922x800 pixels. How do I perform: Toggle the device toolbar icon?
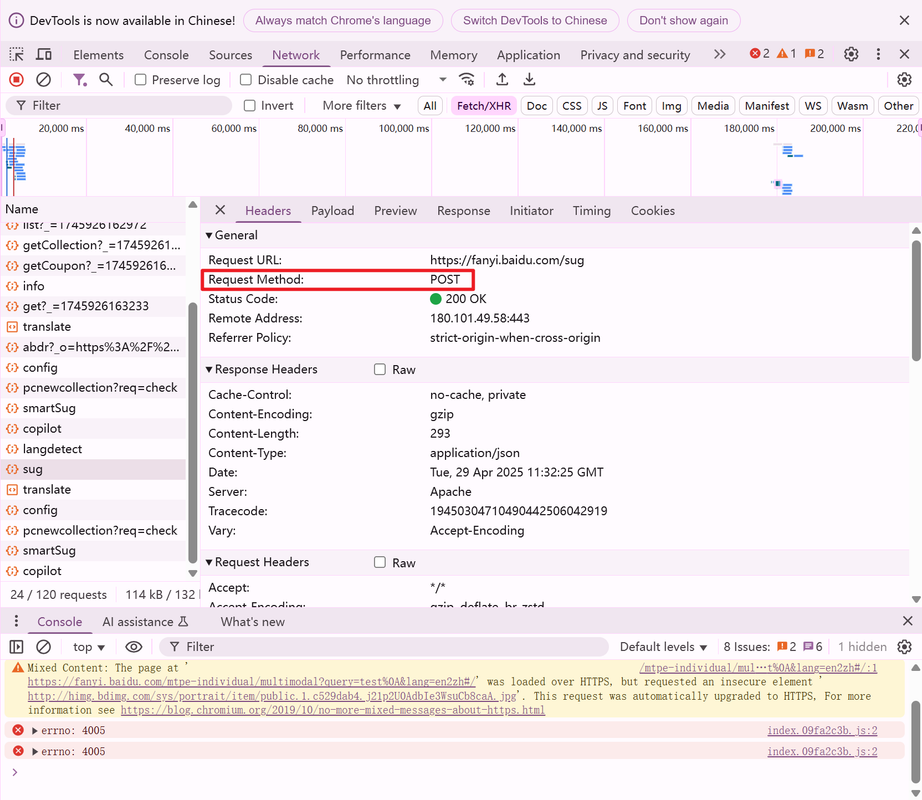[x=44, y=55]
